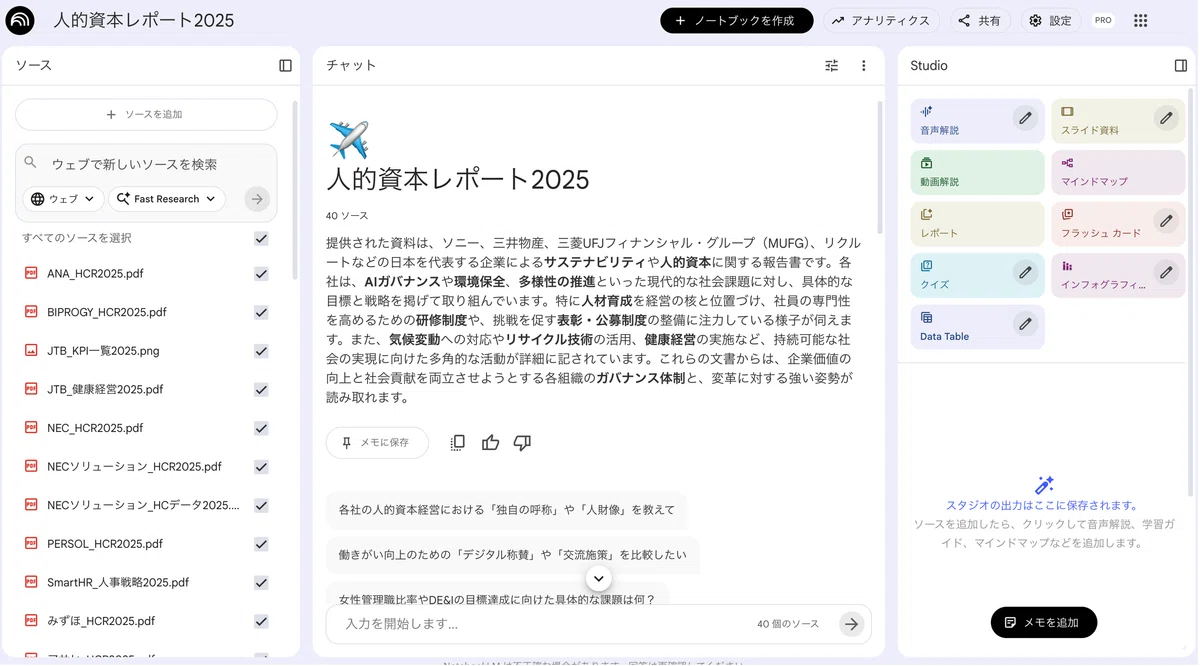The image size is (1200, 666).
Task: Open 設定 settings
Action: (x=1050, y=20)
